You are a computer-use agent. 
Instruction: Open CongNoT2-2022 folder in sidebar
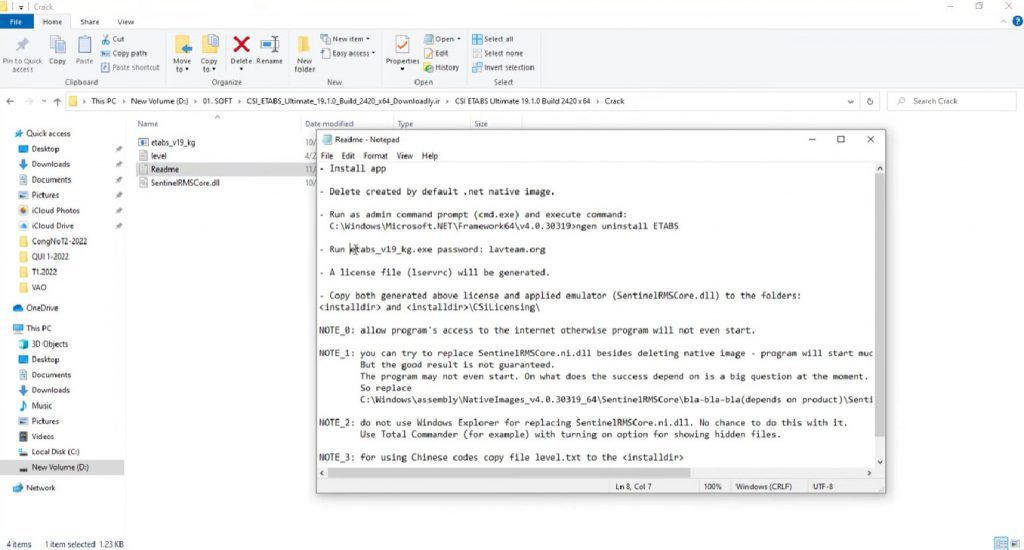pos(59,241)
